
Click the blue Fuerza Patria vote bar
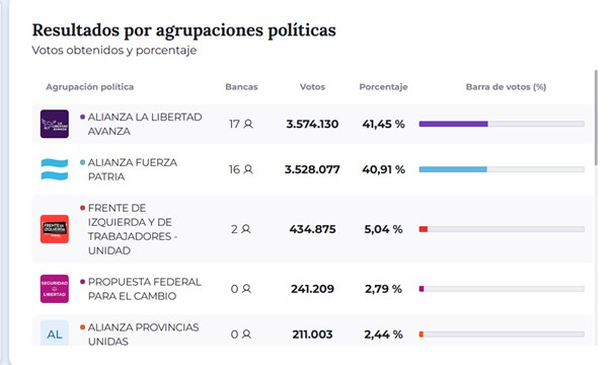(453, 169)
